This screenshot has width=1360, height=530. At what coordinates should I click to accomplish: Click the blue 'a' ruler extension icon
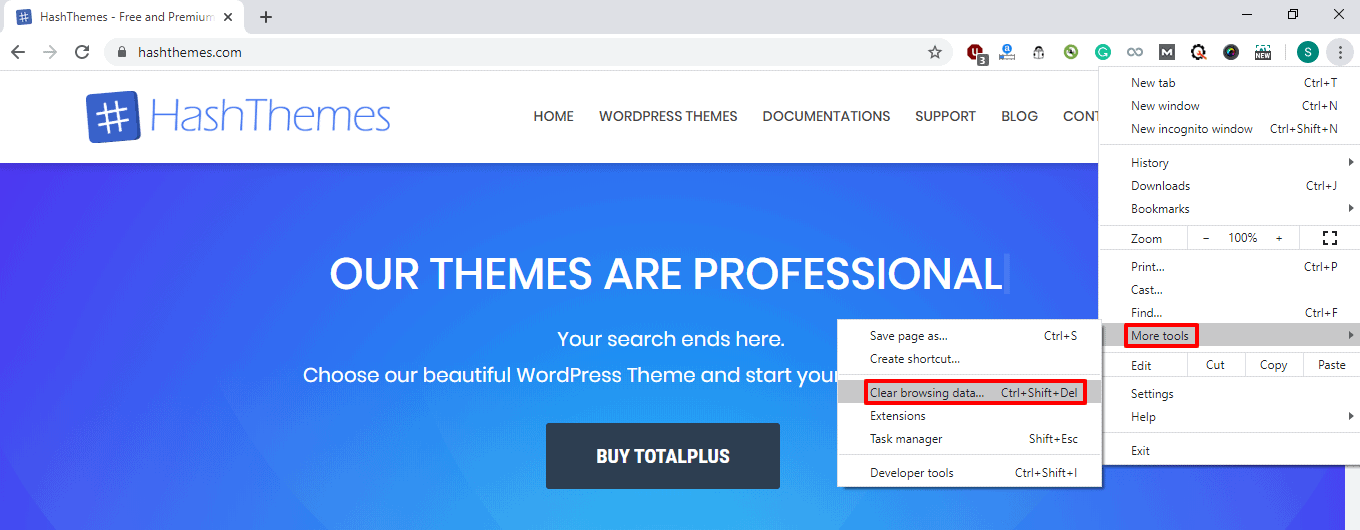tap(1007, 52)
